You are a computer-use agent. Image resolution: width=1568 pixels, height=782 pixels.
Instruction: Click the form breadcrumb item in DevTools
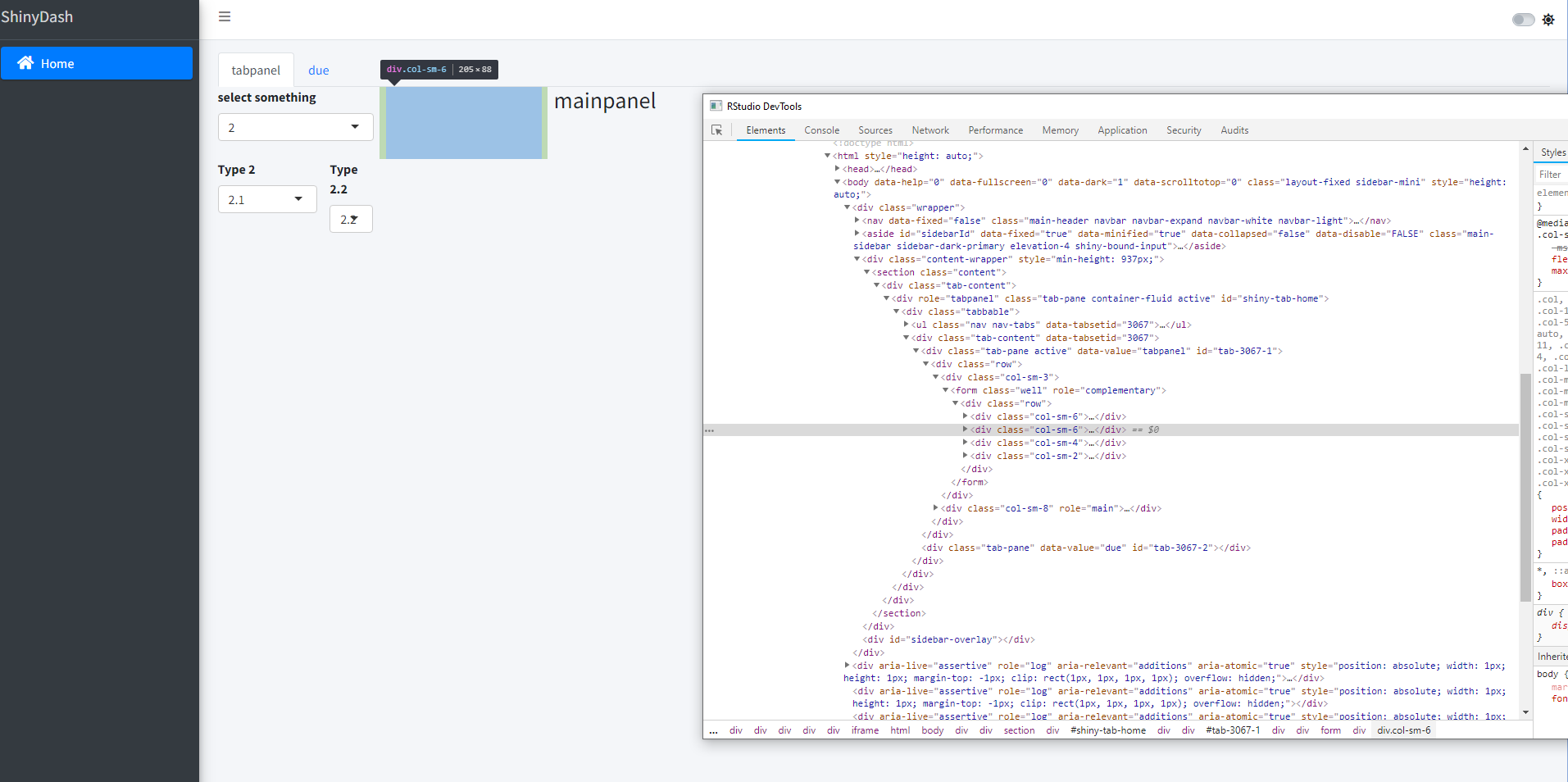[x=1329, y=730]
